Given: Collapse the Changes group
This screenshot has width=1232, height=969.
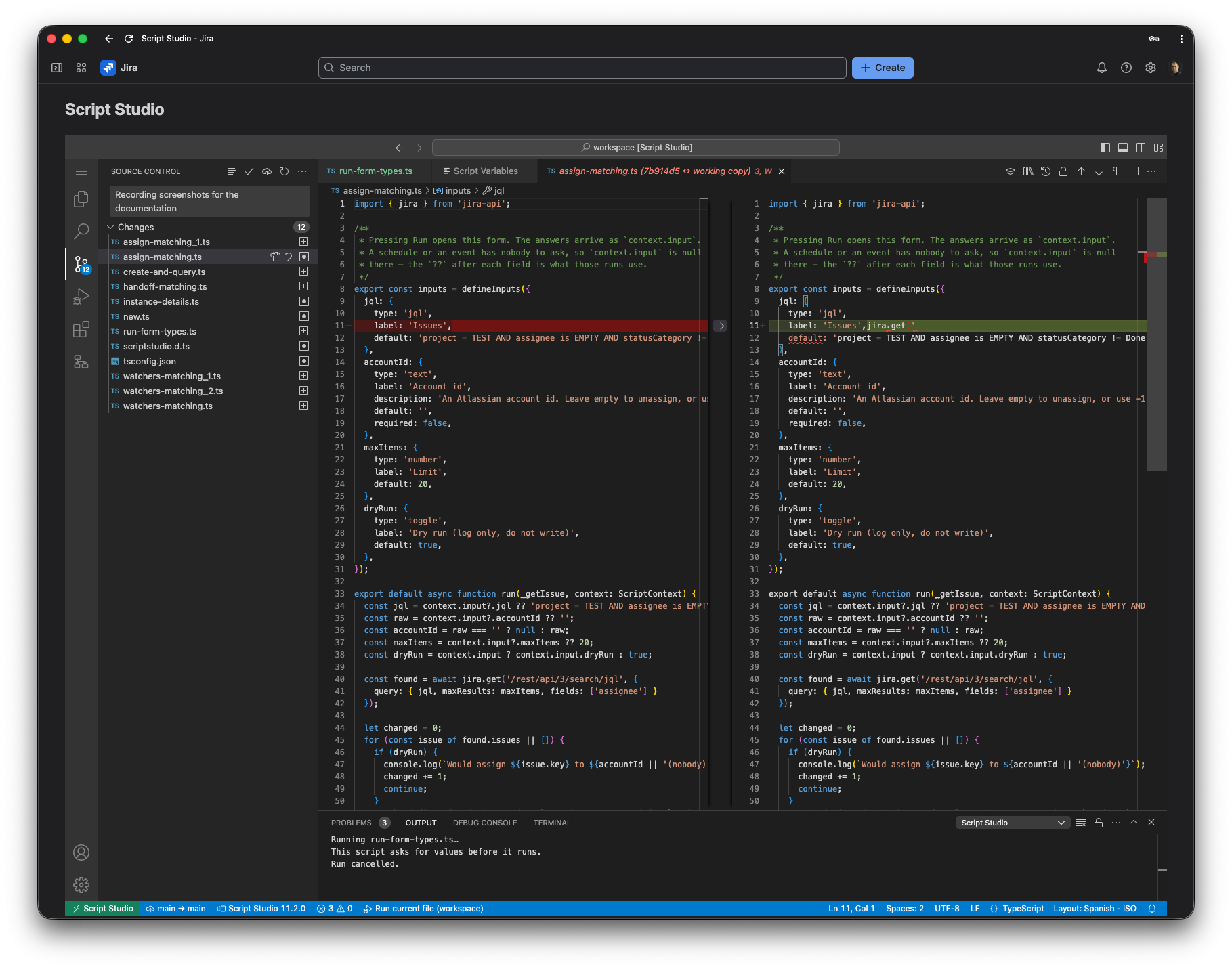Looking at the screenshot, I should (x=110, y=227).
